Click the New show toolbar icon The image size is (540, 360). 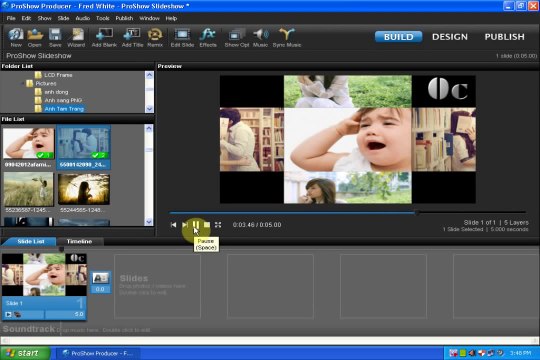[16, 38]
